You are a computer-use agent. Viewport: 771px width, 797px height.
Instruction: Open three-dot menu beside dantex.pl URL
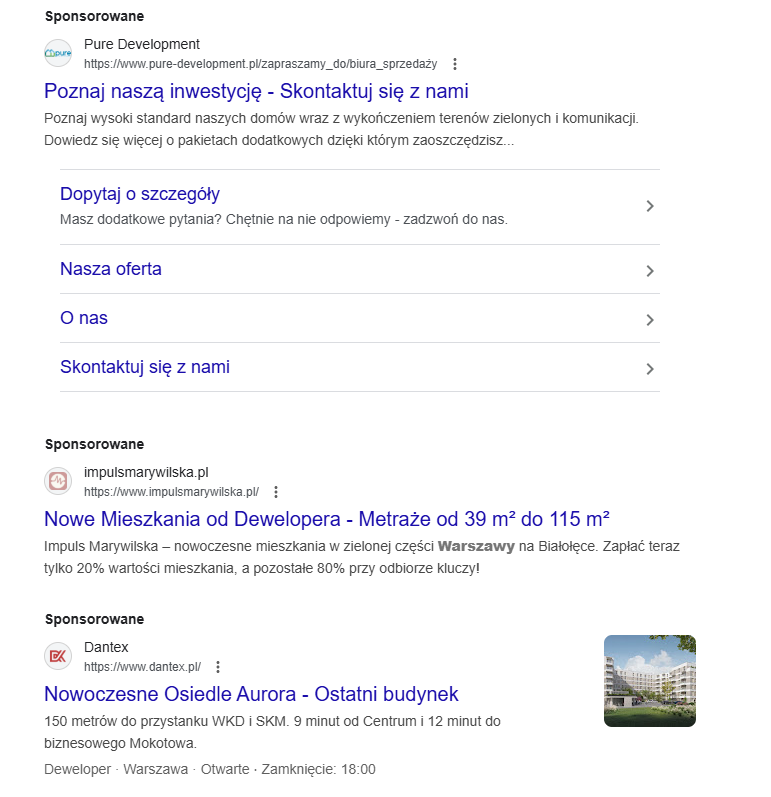[x=218, y=667]
